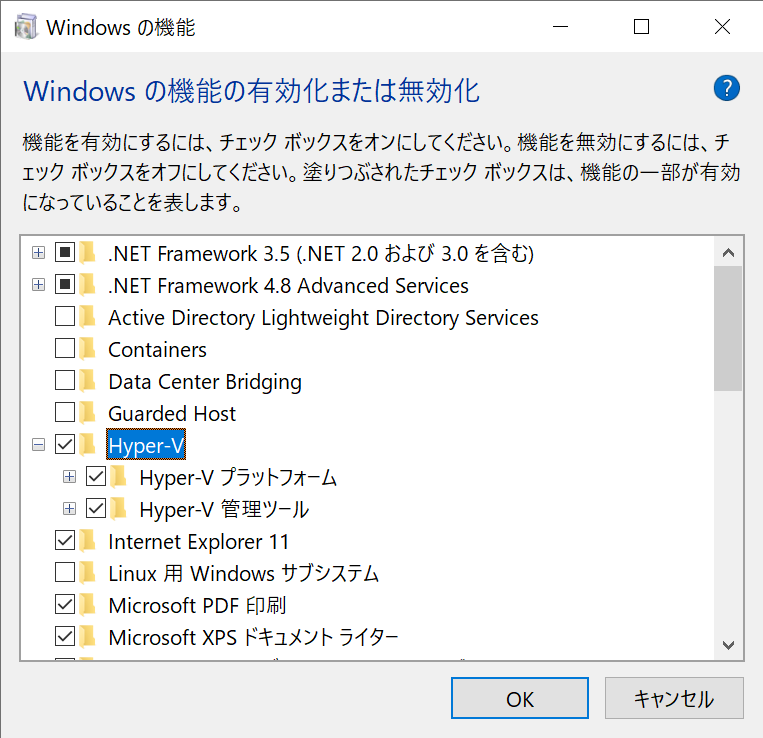Enable Linux 用 Windows サブシステム checkbox
The width and height of the screenshot is (763, 738).
[65, 572]
